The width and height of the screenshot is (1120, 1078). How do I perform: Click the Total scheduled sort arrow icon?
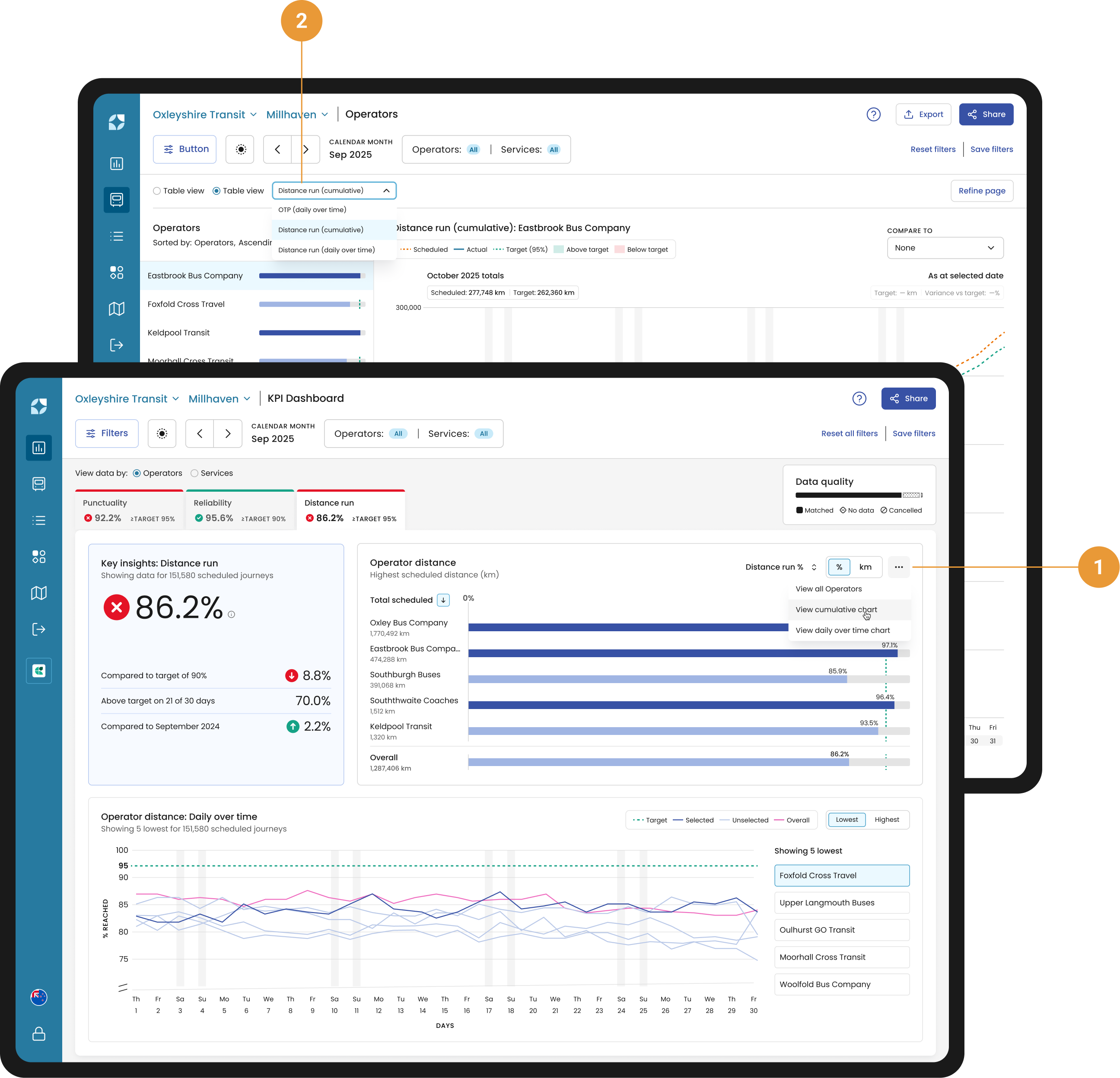(x=443, y=600)
